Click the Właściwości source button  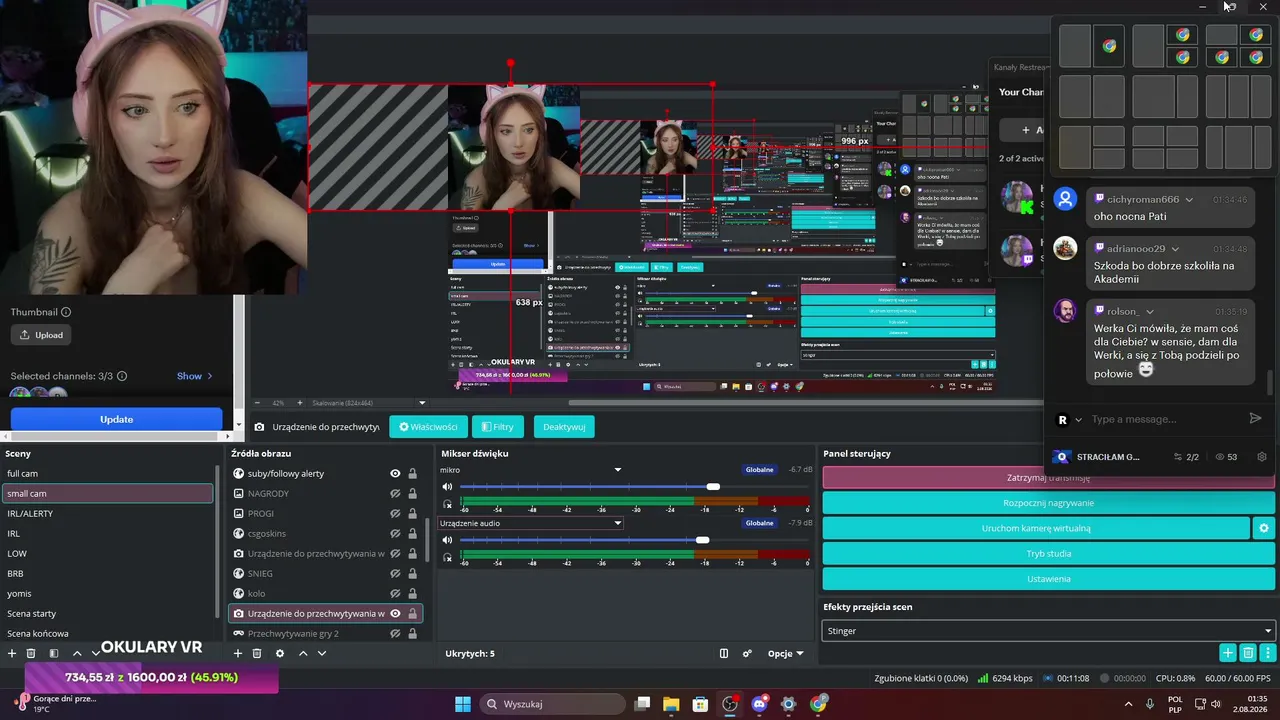(428, 427)
